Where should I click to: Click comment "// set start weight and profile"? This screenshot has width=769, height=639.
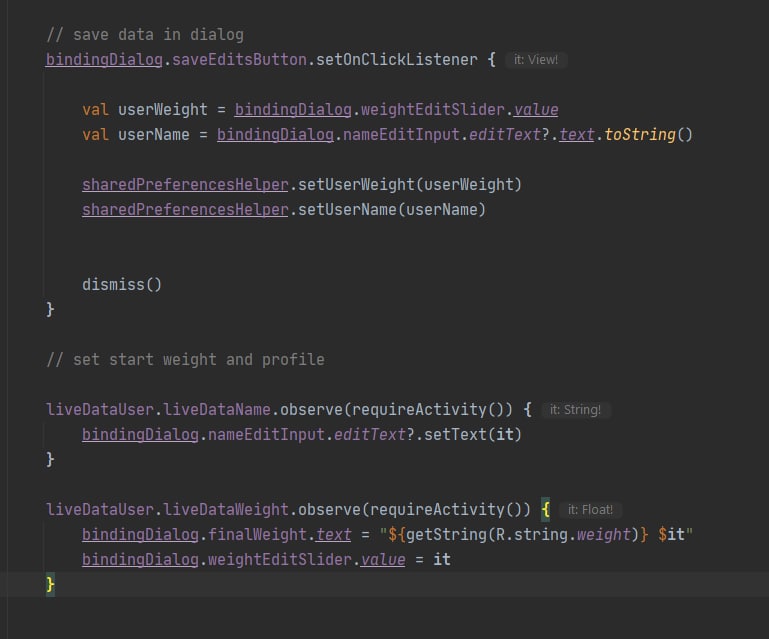click(185, 359)
